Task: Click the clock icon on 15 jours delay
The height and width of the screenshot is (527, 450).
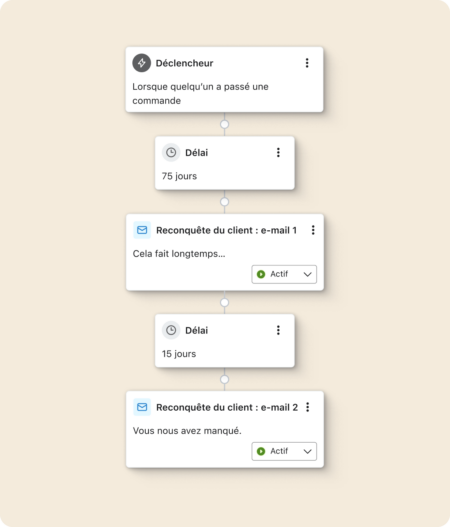Action: [171, 330]
